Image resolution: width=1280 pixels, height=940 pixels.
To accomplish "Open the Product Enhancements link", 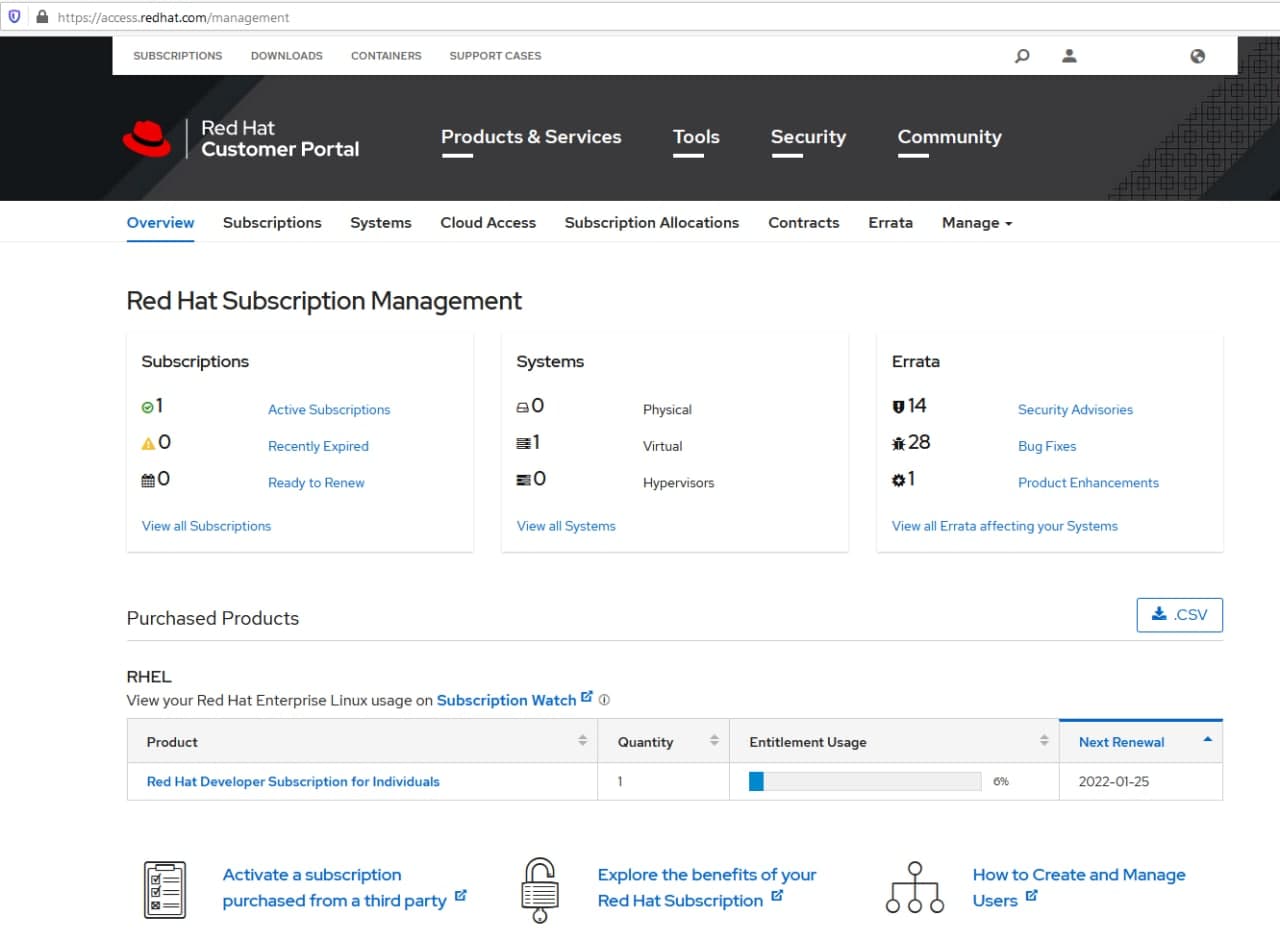I will point(1088,483).
